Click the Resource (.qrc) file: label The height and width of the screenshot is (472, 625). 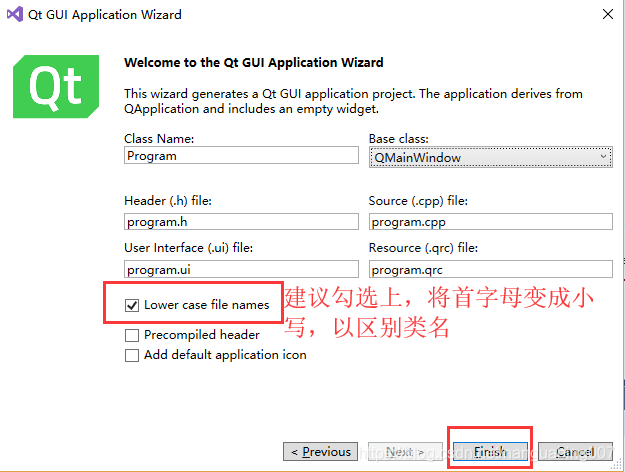(x=423, y=248)
